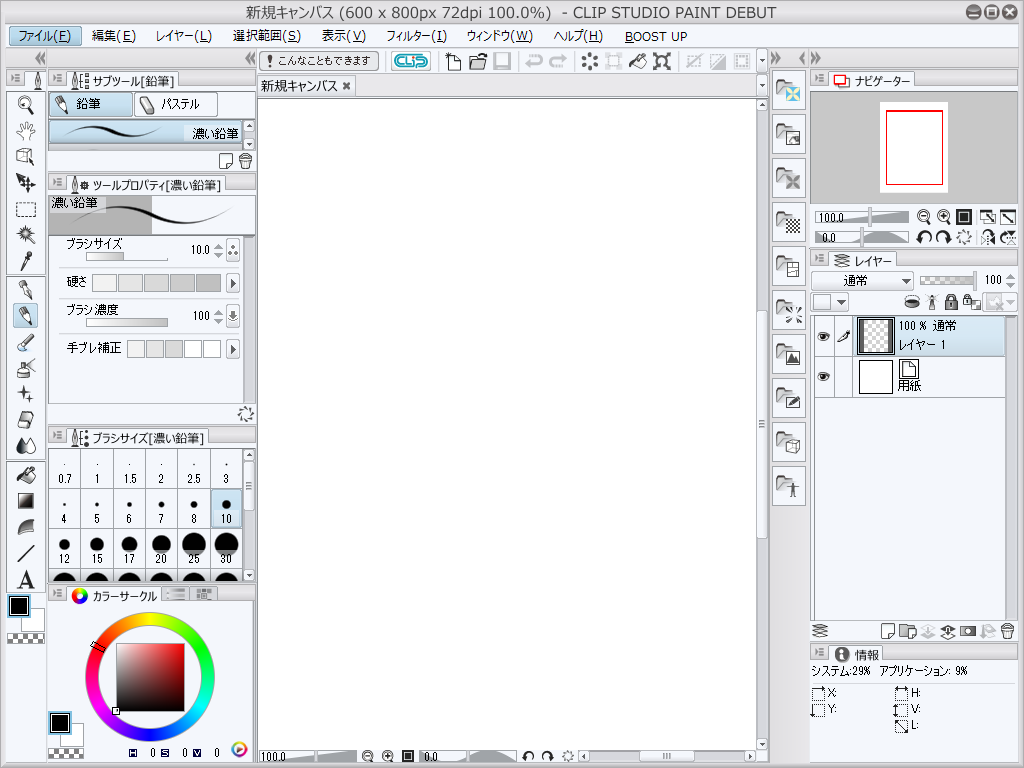Click the CLIP button in the toolbar
Image resolution: width=1024 pixels, height=768 pixels.
(410, 60)
